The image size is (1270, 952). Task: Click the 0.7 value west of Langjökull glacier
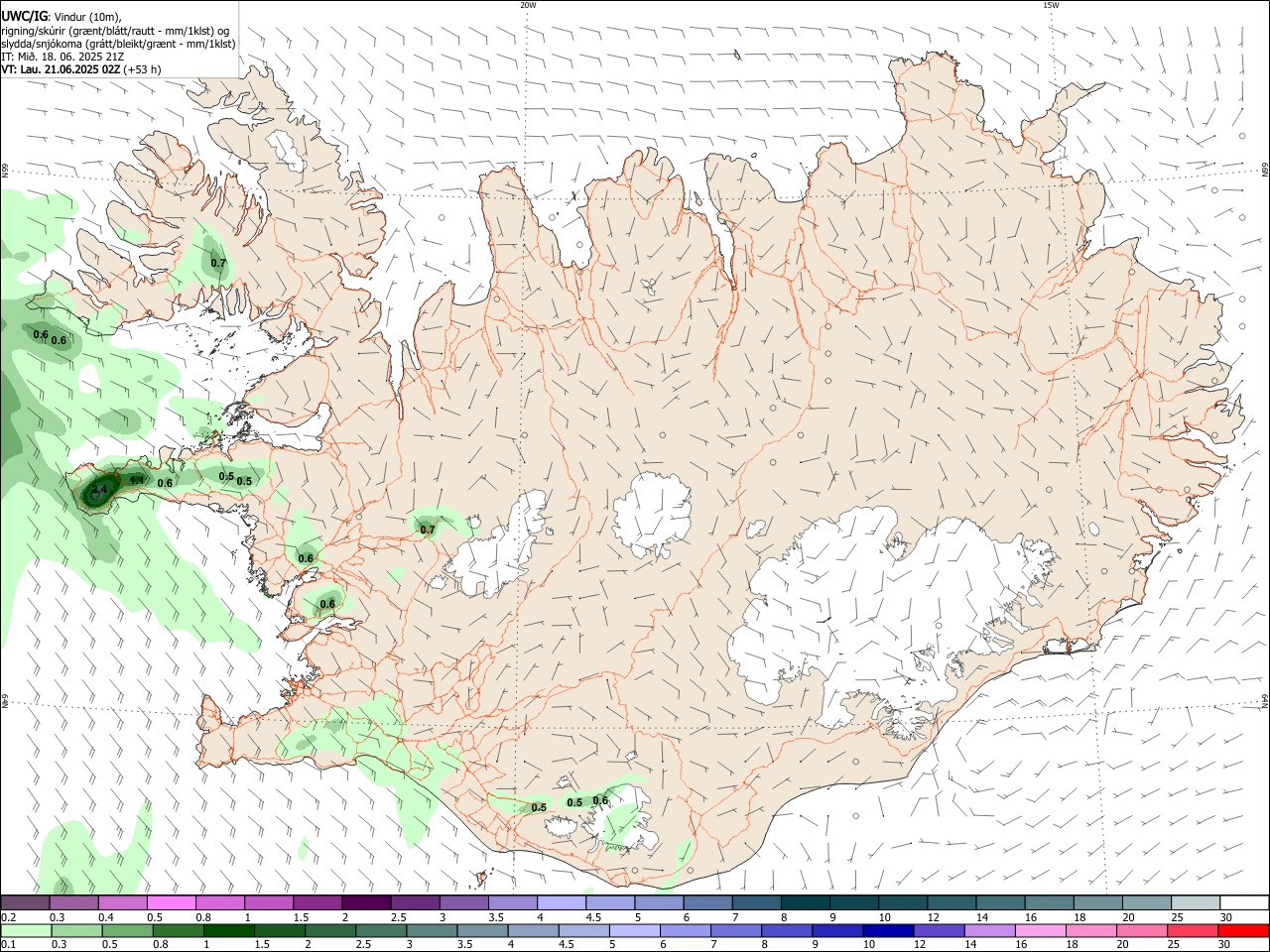tap(428, 530)
